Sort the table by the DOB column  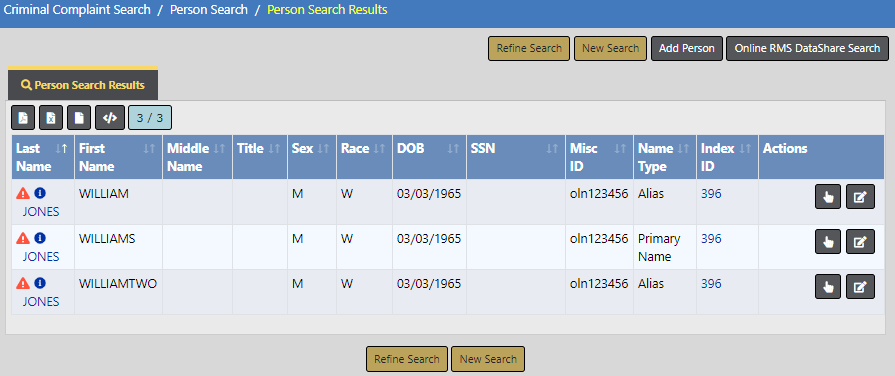429,157
